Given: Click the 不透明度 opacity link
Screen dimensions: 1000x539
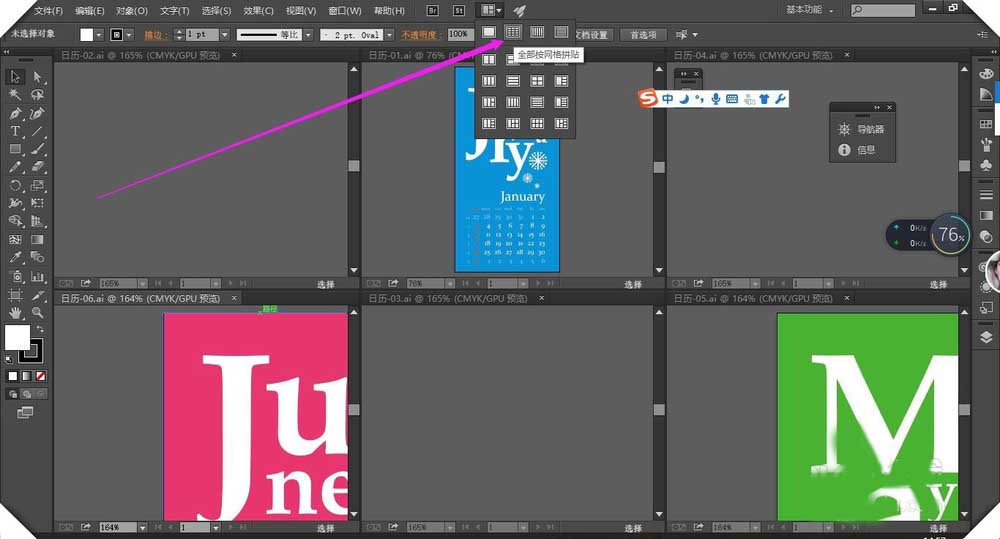Looking at the screenshot, I should click(x=422, y=35).
